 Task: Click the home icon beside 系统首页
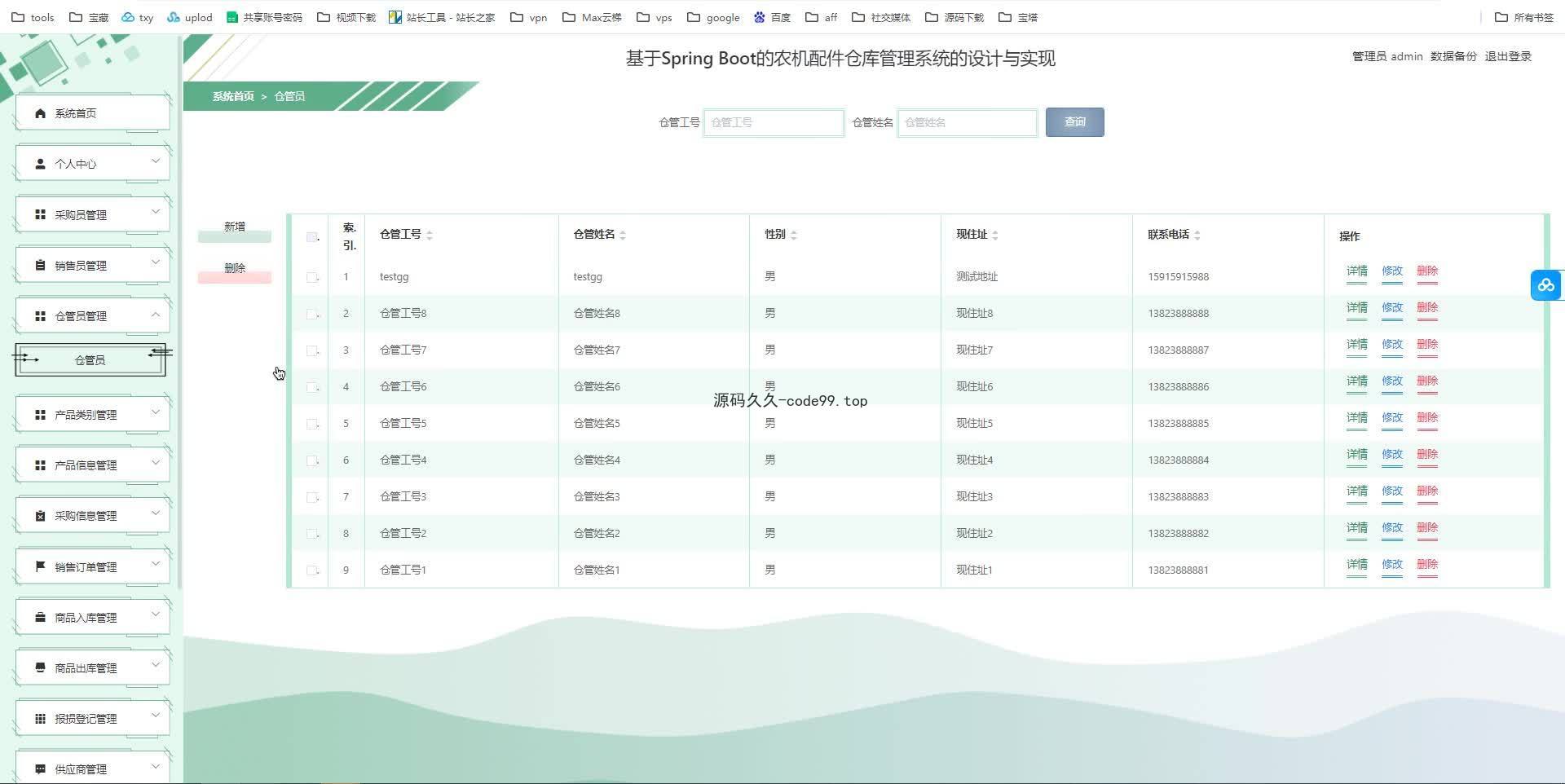[40, 113]
